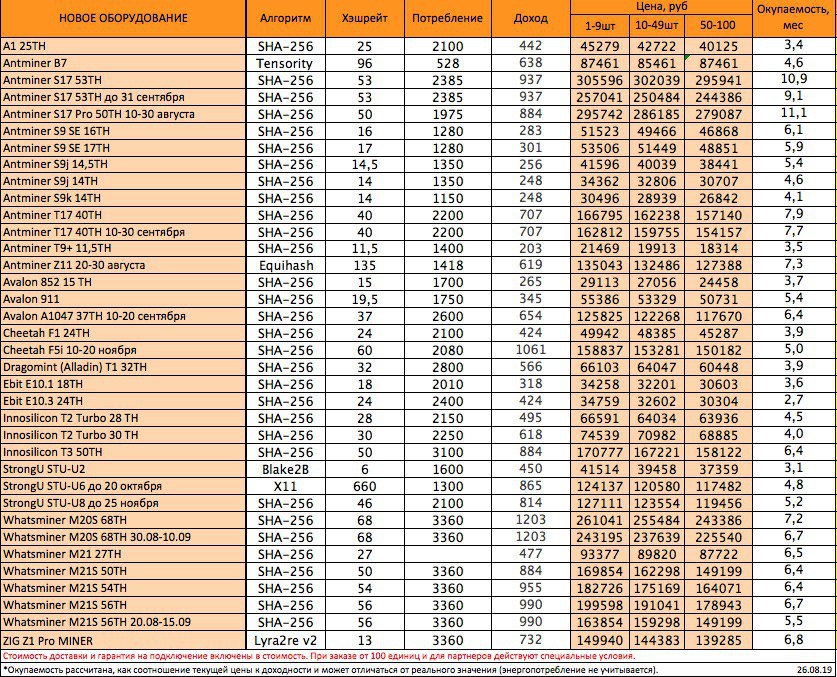837x677 pixels.
Task: Click price value '305596'
Action: tap(600, 81)
